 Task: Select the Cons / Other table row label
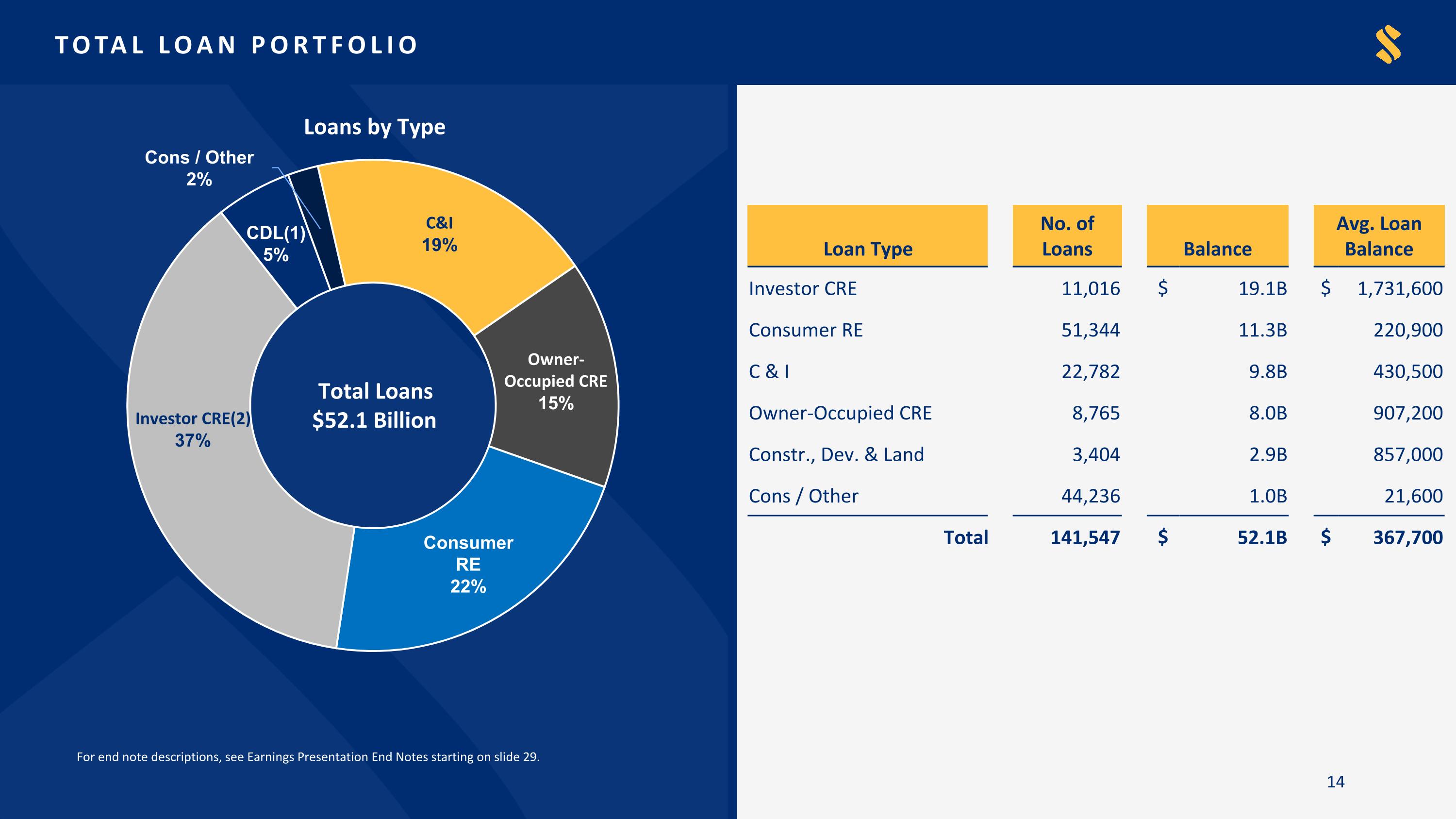803,496
